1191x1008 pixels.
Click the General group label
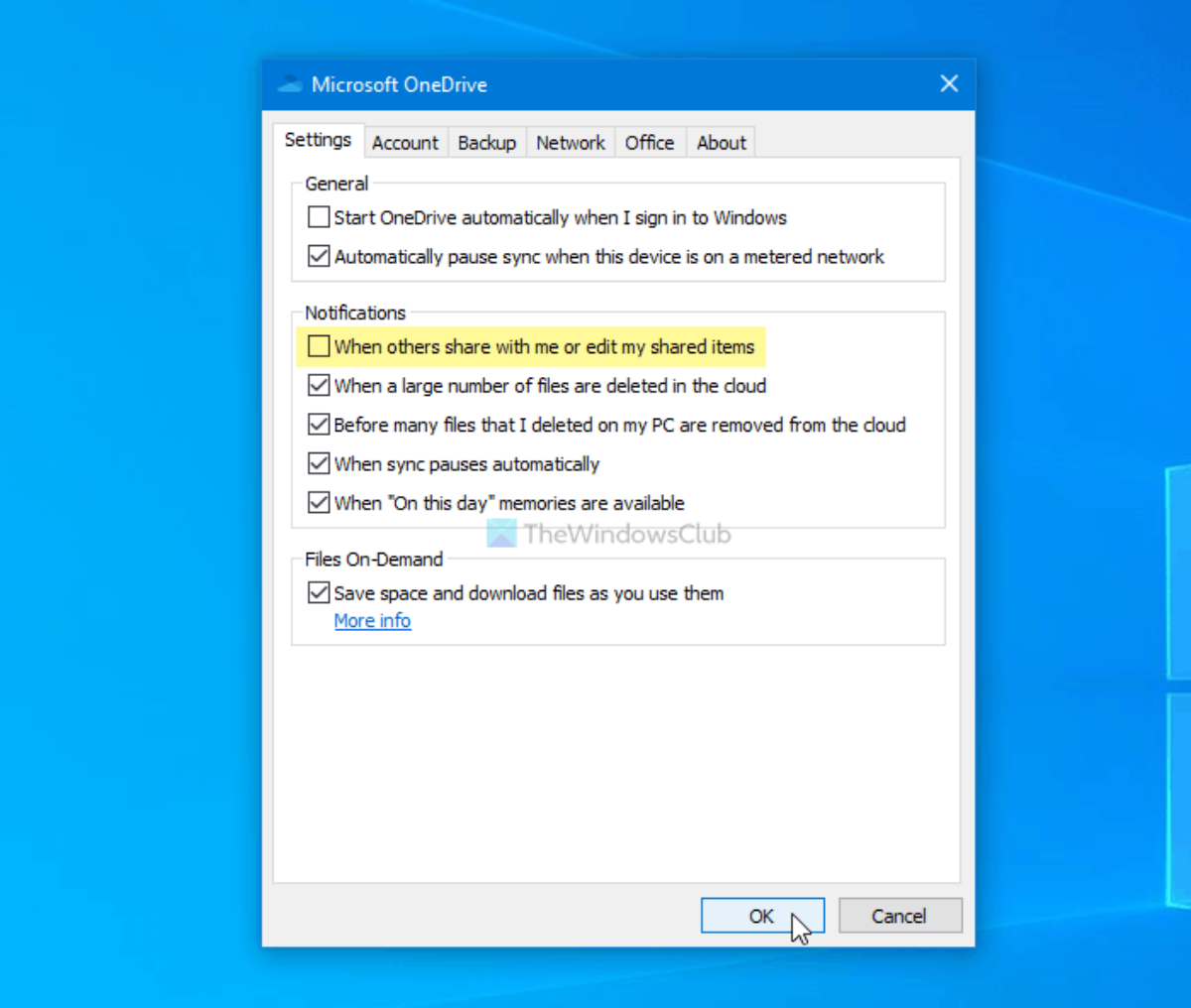click(336, 184)
